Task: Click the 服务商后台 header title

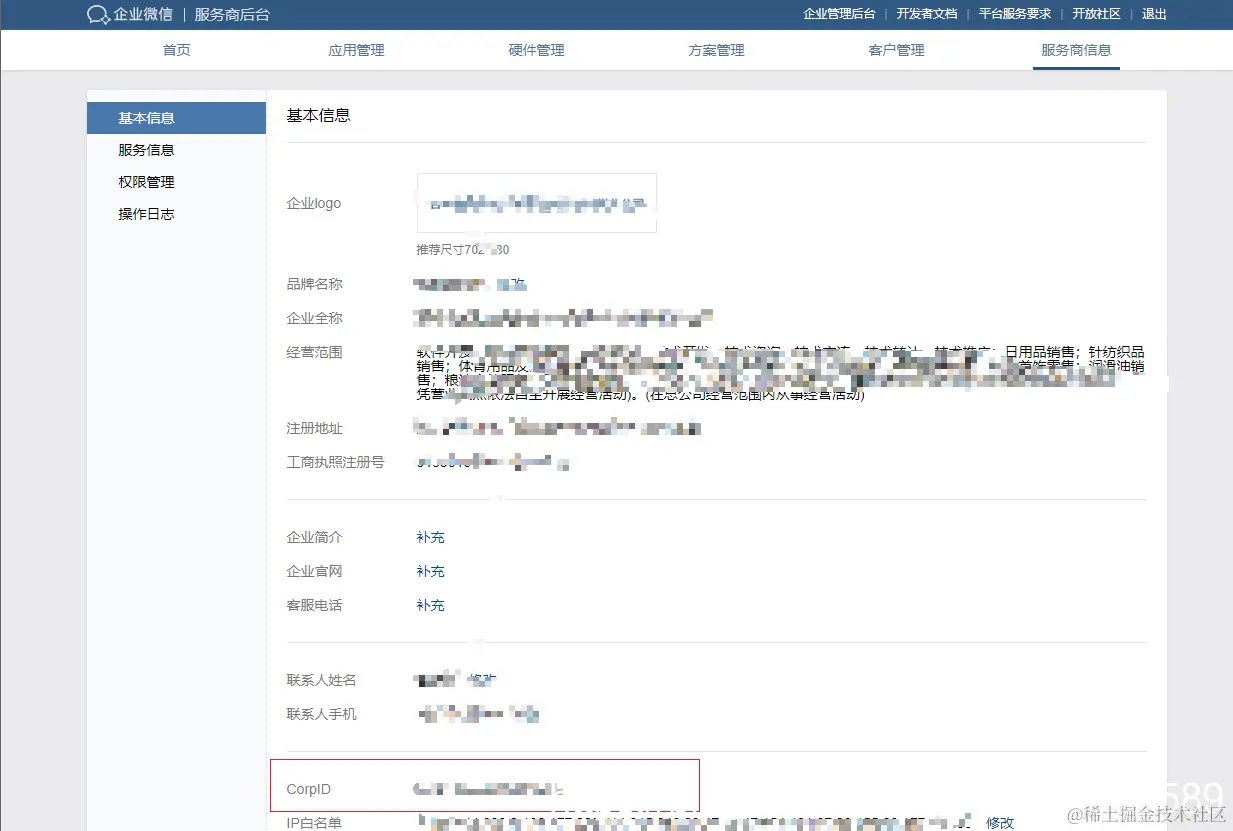Action: point(232,15)
